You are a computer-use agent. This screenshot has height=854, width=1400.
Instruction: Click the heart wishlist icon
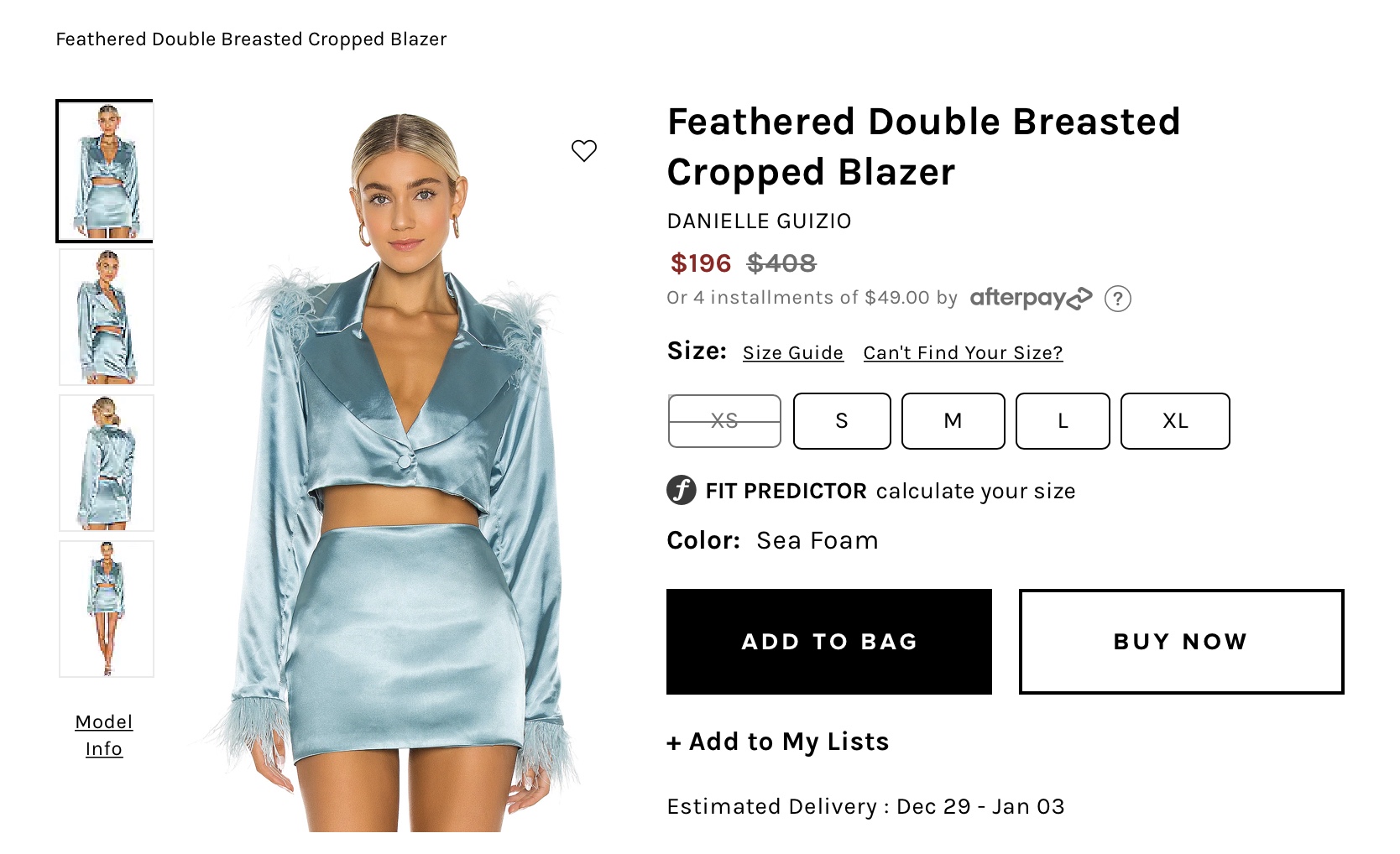tap(584, 151)
